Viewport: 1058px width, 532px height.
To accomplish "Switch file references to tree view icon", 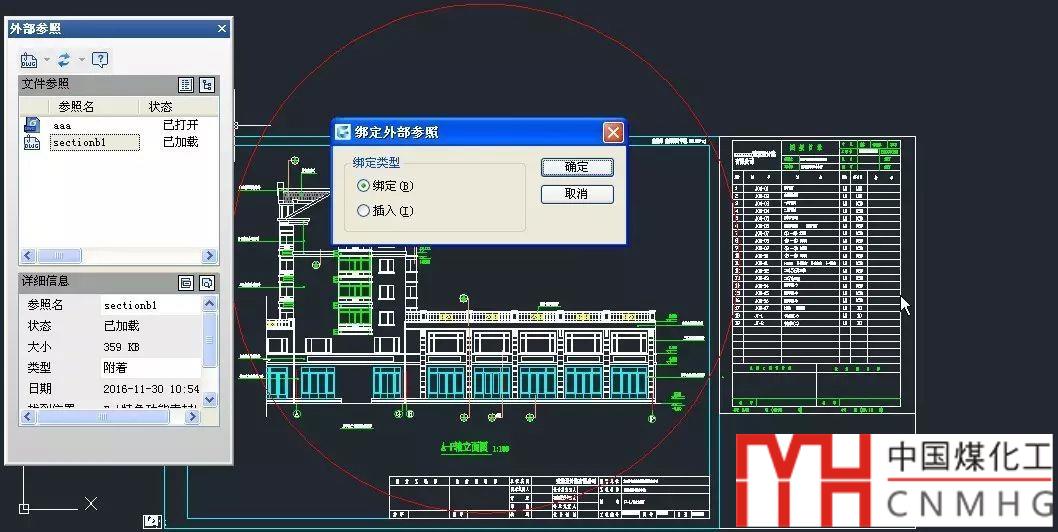I will tap(207, 85).
